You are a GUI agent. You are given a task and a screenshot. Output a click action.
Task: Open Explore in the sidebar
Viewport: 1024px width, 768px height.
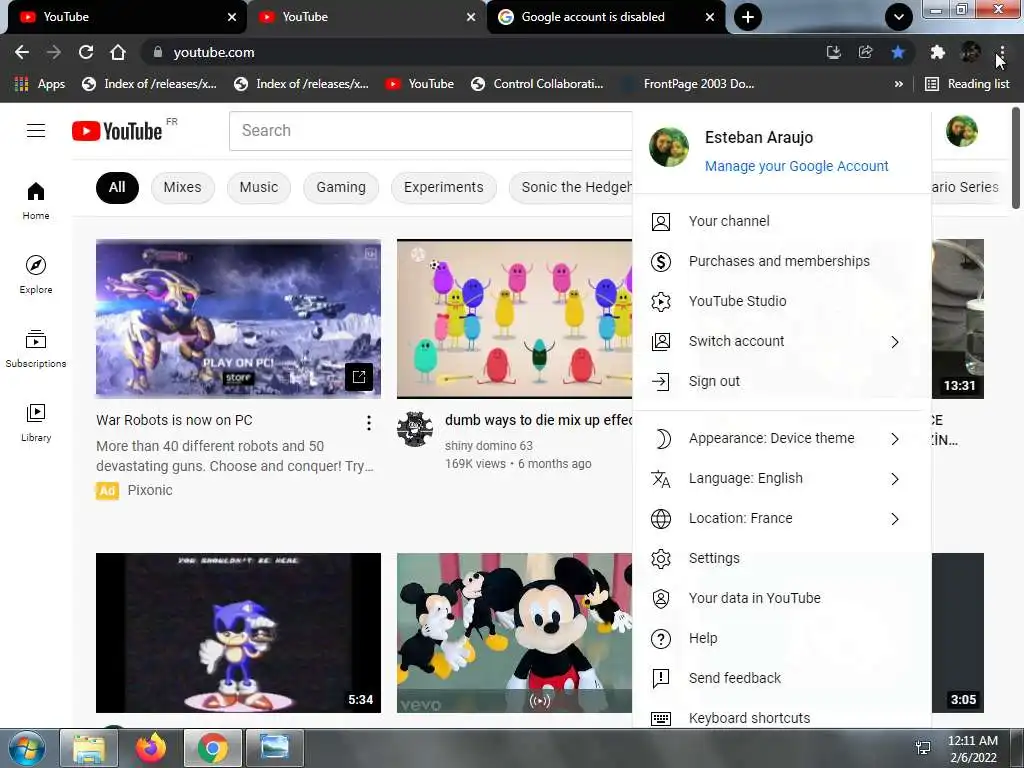pyautogui.click(x=36, y=274)
